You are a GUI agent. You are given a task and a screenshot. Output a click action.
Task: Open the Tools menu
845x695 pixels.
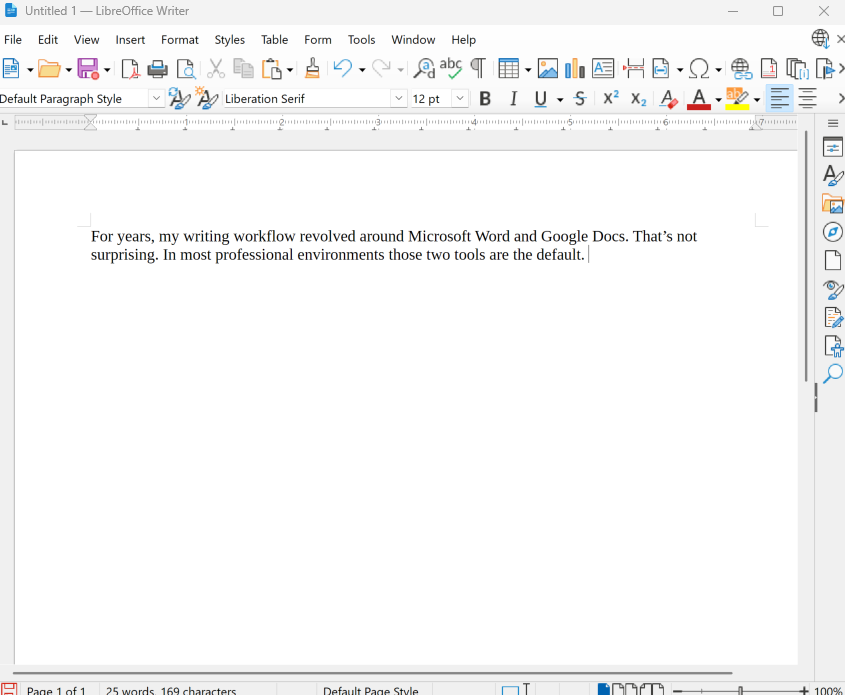coord(361,40)
